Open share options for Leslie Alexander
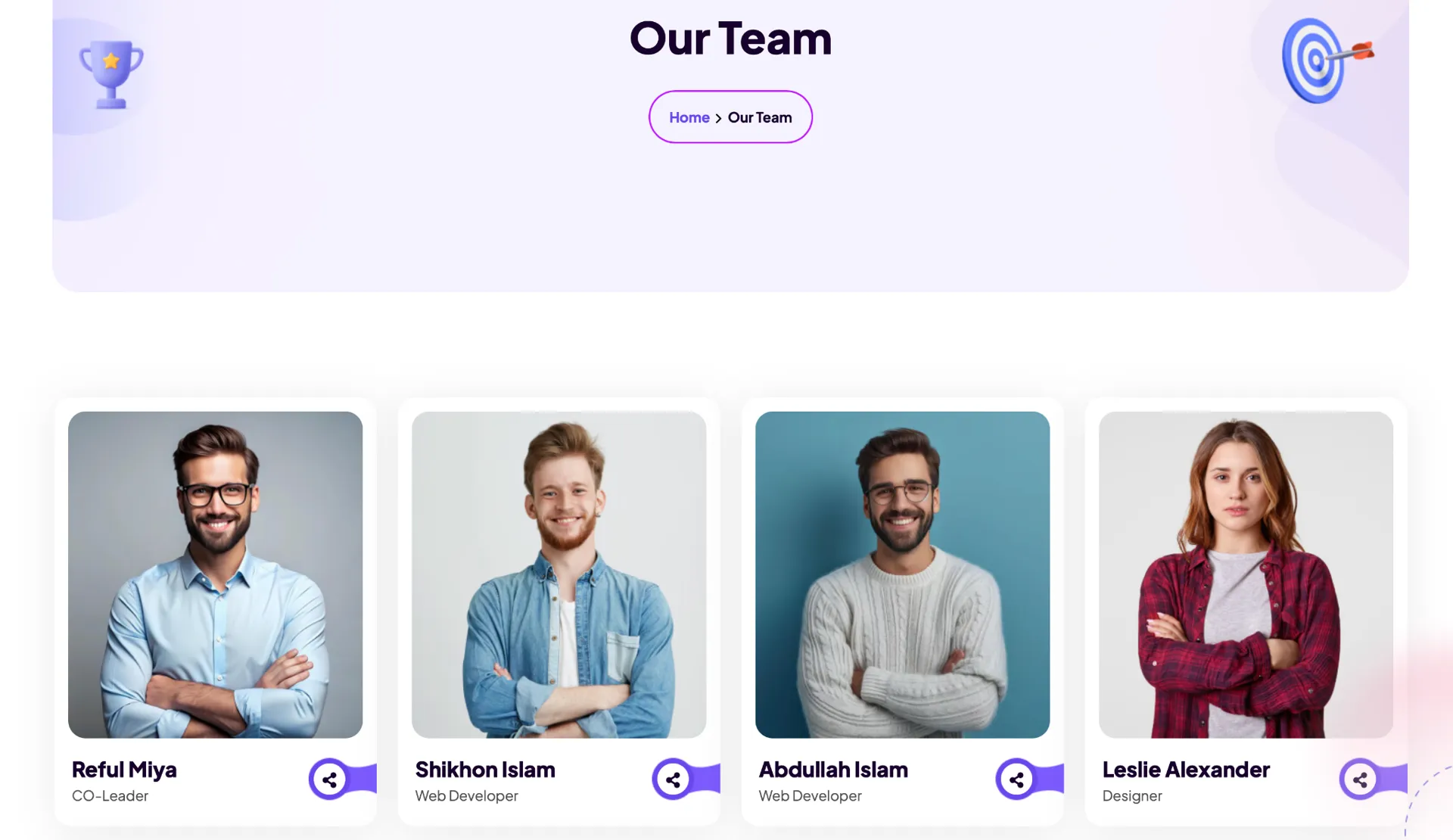Viewport: 1453px width, 840px height. (x=1360, y=779)
